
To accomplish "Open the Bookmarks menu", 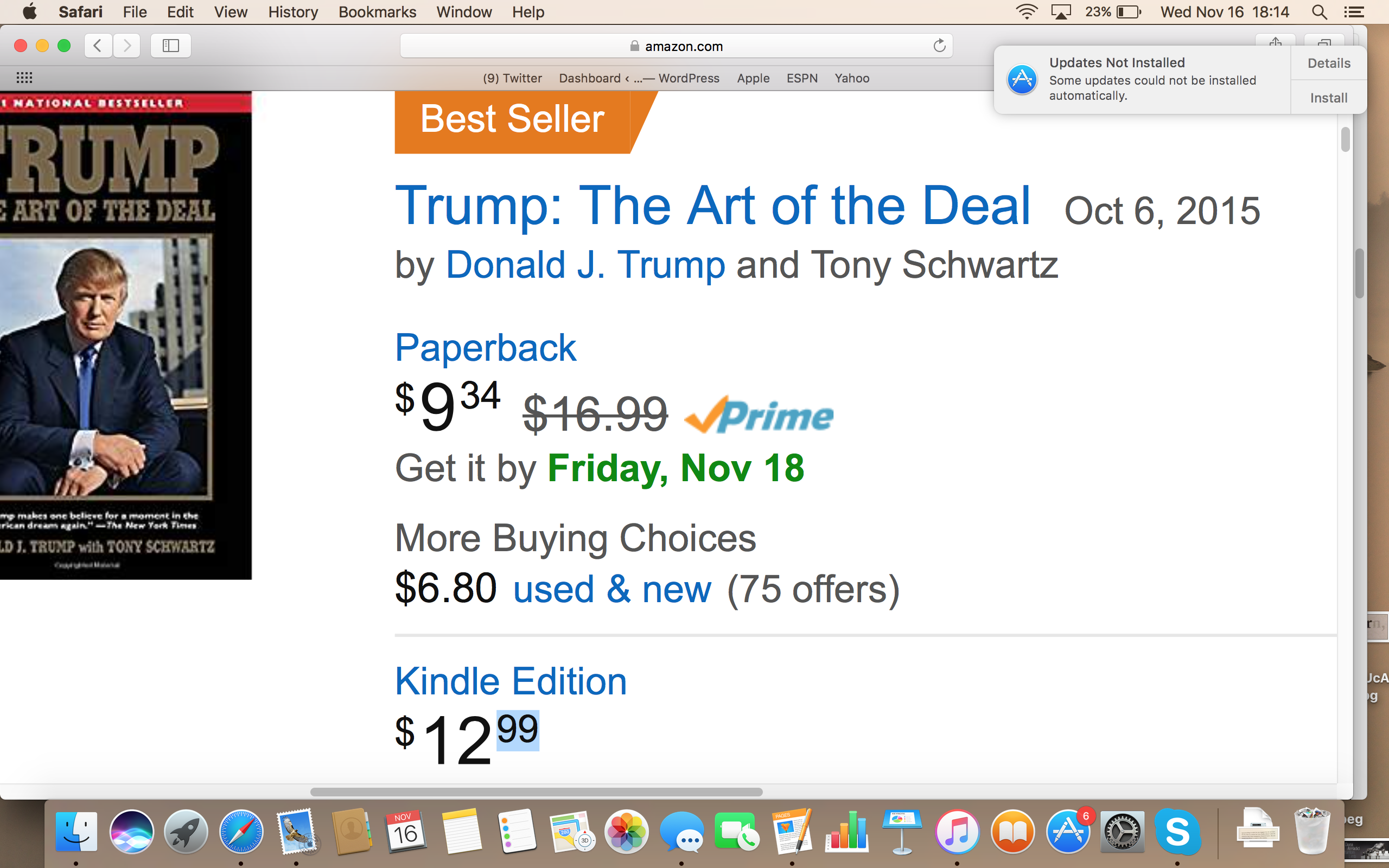I will (377, 12).
